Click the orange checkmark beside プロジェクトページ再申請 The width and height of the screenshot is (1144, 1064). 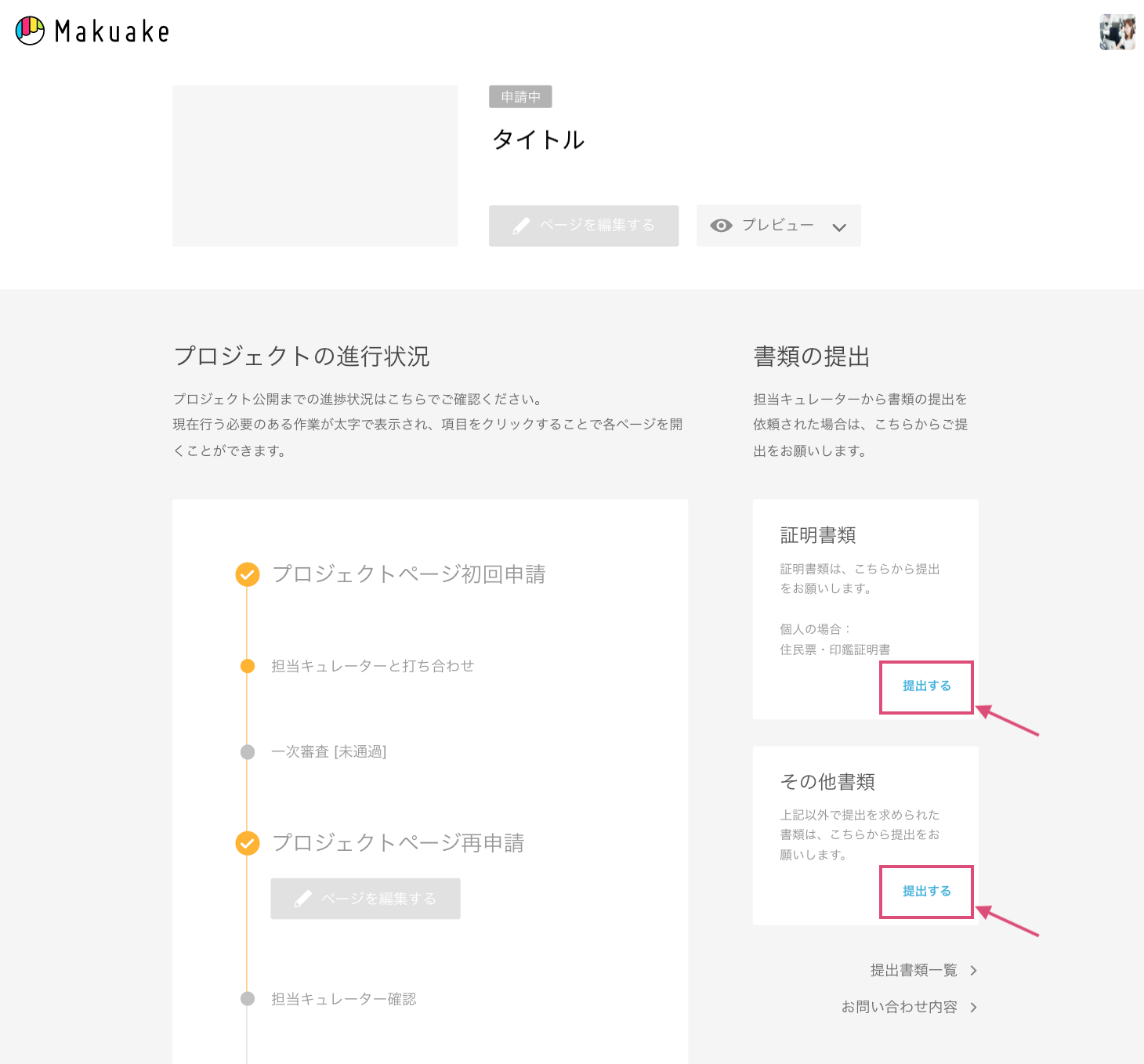point(248,844)
